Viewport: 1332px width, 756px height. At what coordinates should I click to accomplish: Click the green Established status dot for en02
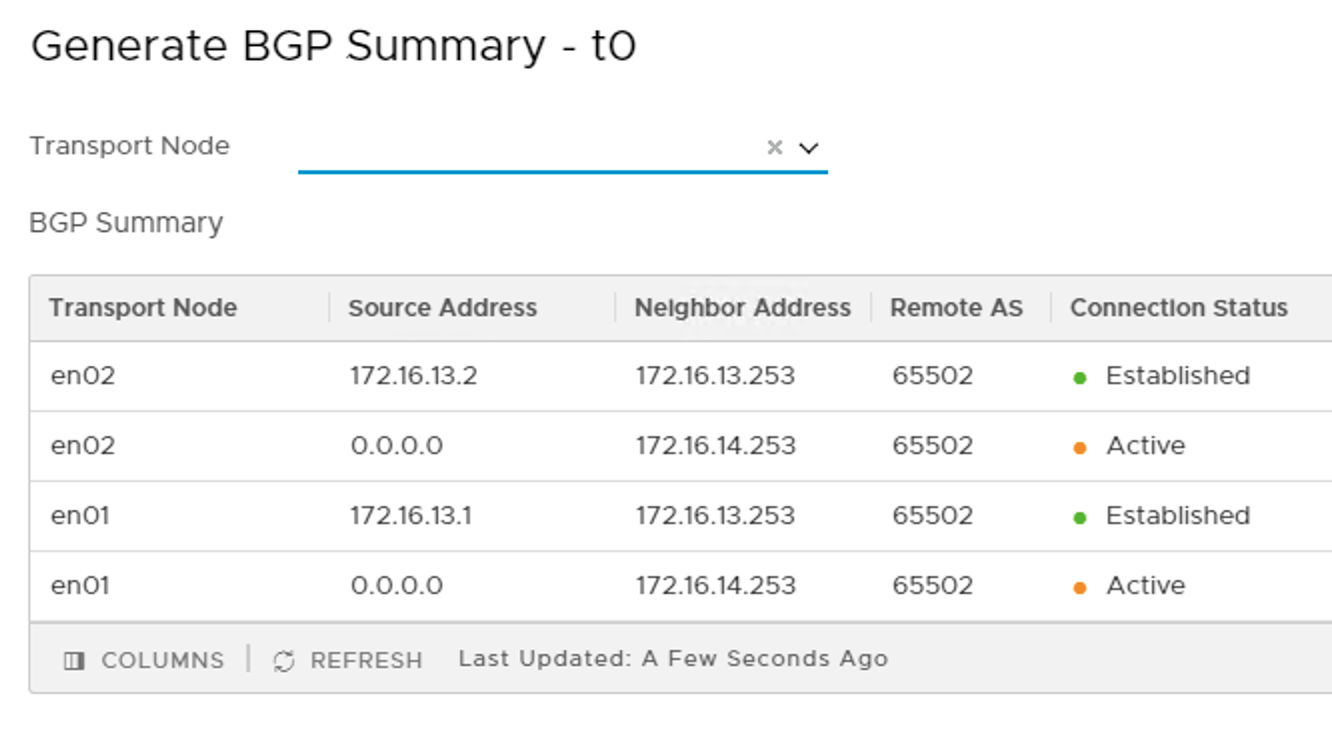(1080, 378)
